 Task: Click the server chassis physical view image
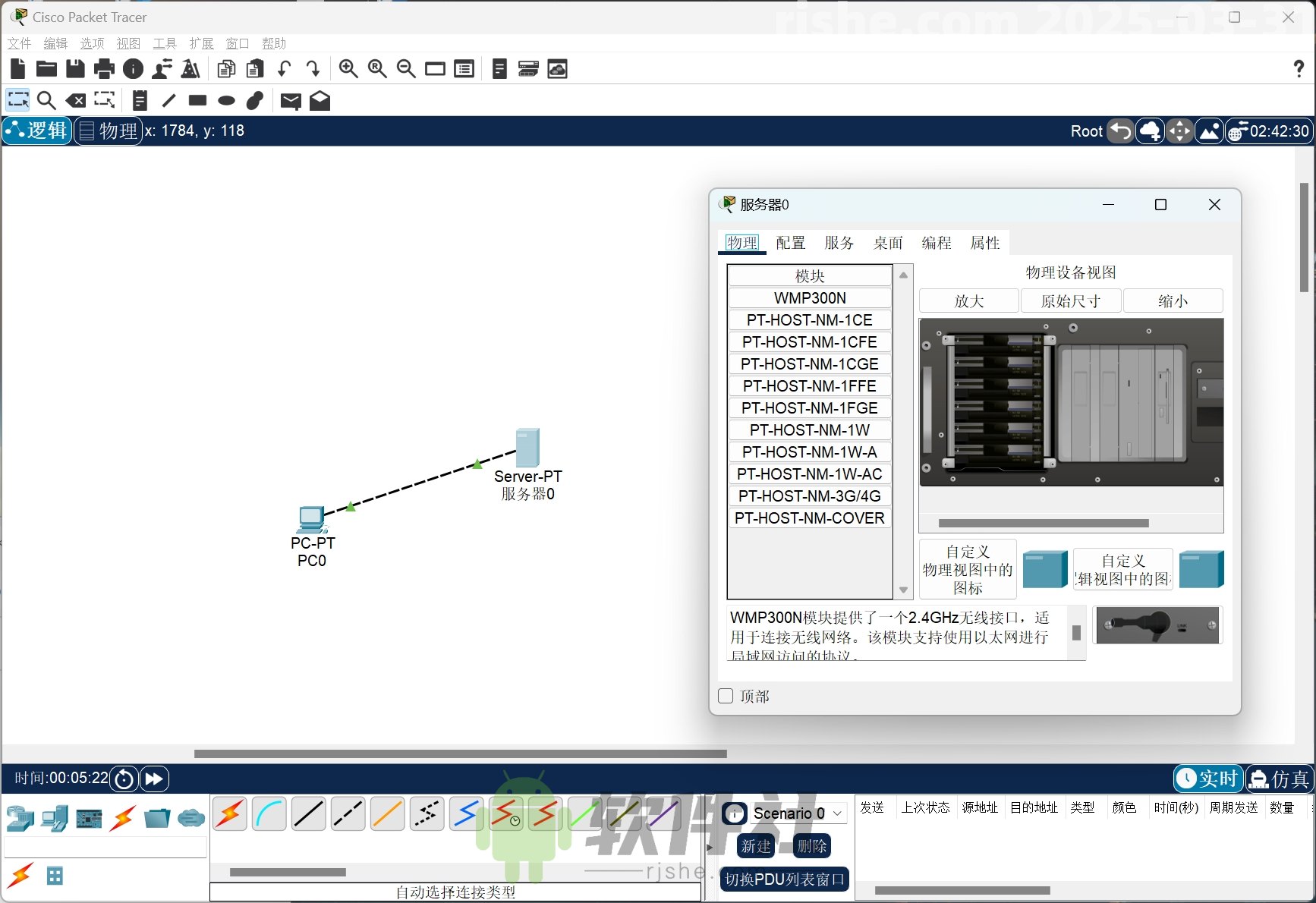pyautogui.click(x=1071, y=402)
